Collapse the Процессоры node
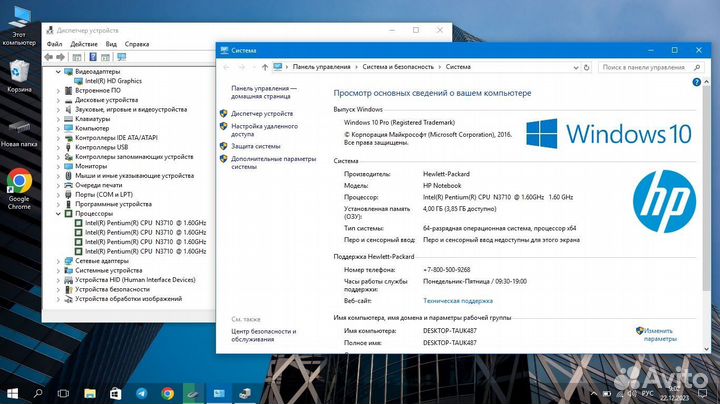Viewport: 720px width, 404px height. [x=58, y=213]
